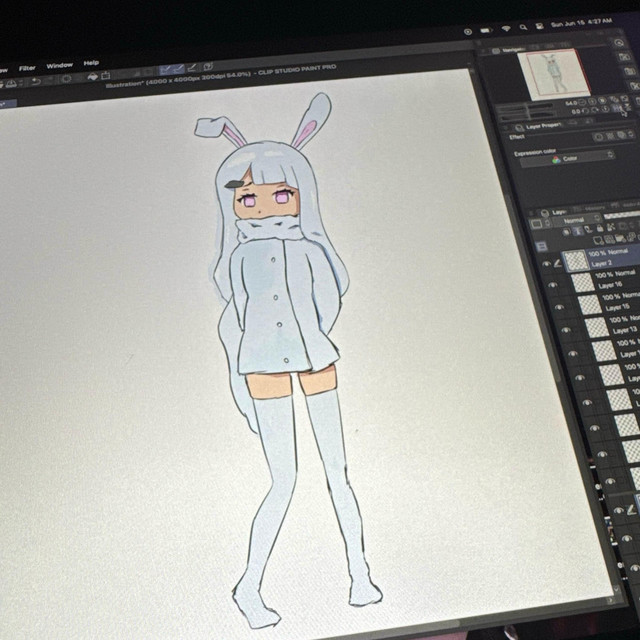Open the Layer panel menu icon above the eye column

coord(541,246)
